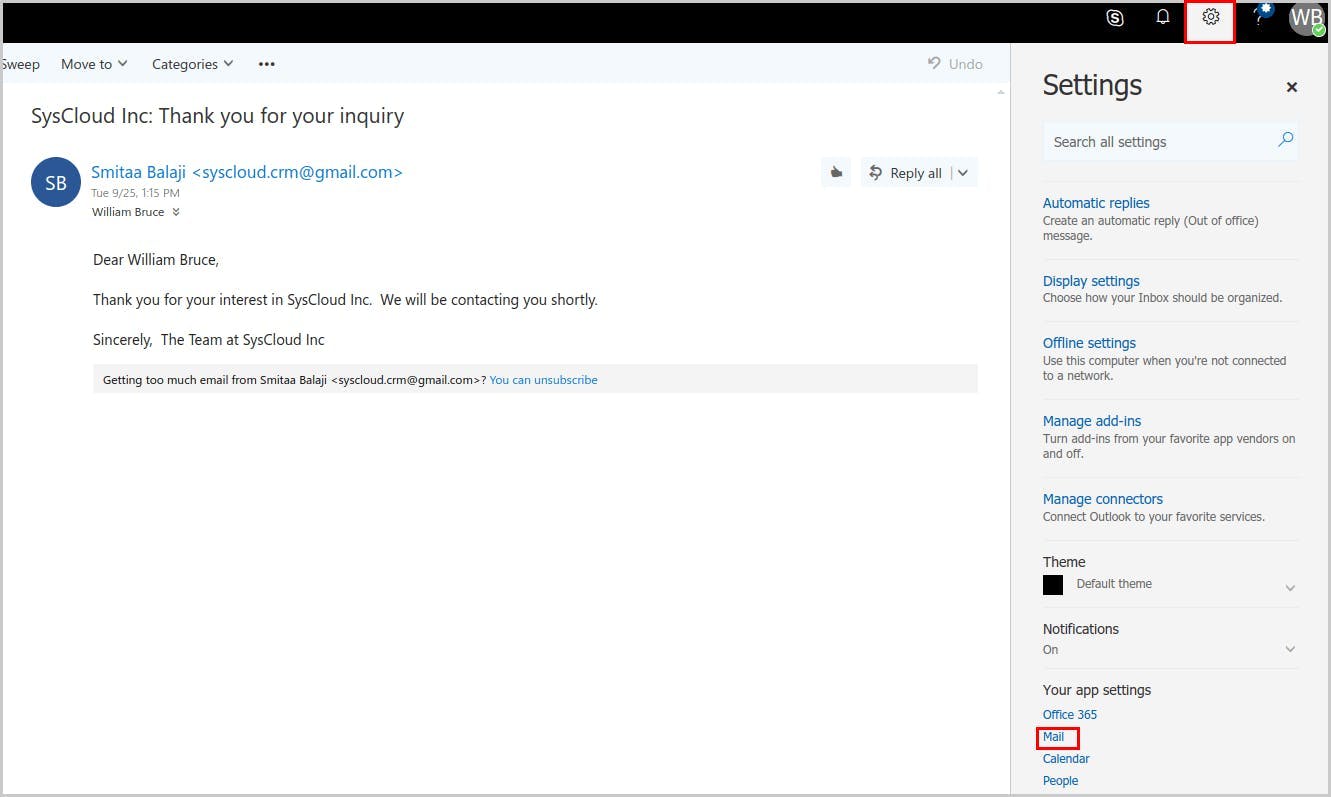This screenshot has height=797, width=1331.
Task: Open Mail app settings
Action: [x=1053, y=737]
